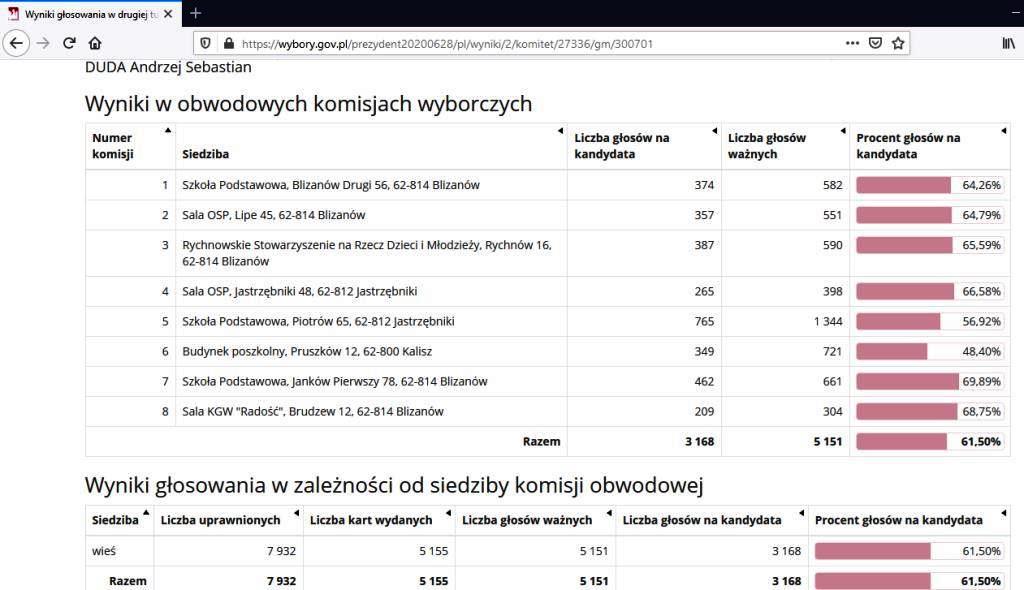Click vote count 462 in commission 7
Image resolution: width=1024 pixels, height=590 pixels.
[x=704, y=381]
